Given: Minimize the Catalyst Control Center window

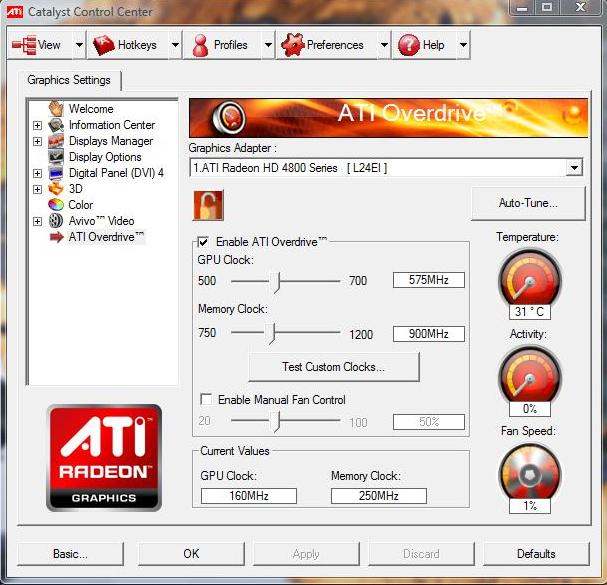Looking at the screenshot, I should point(522,7).
